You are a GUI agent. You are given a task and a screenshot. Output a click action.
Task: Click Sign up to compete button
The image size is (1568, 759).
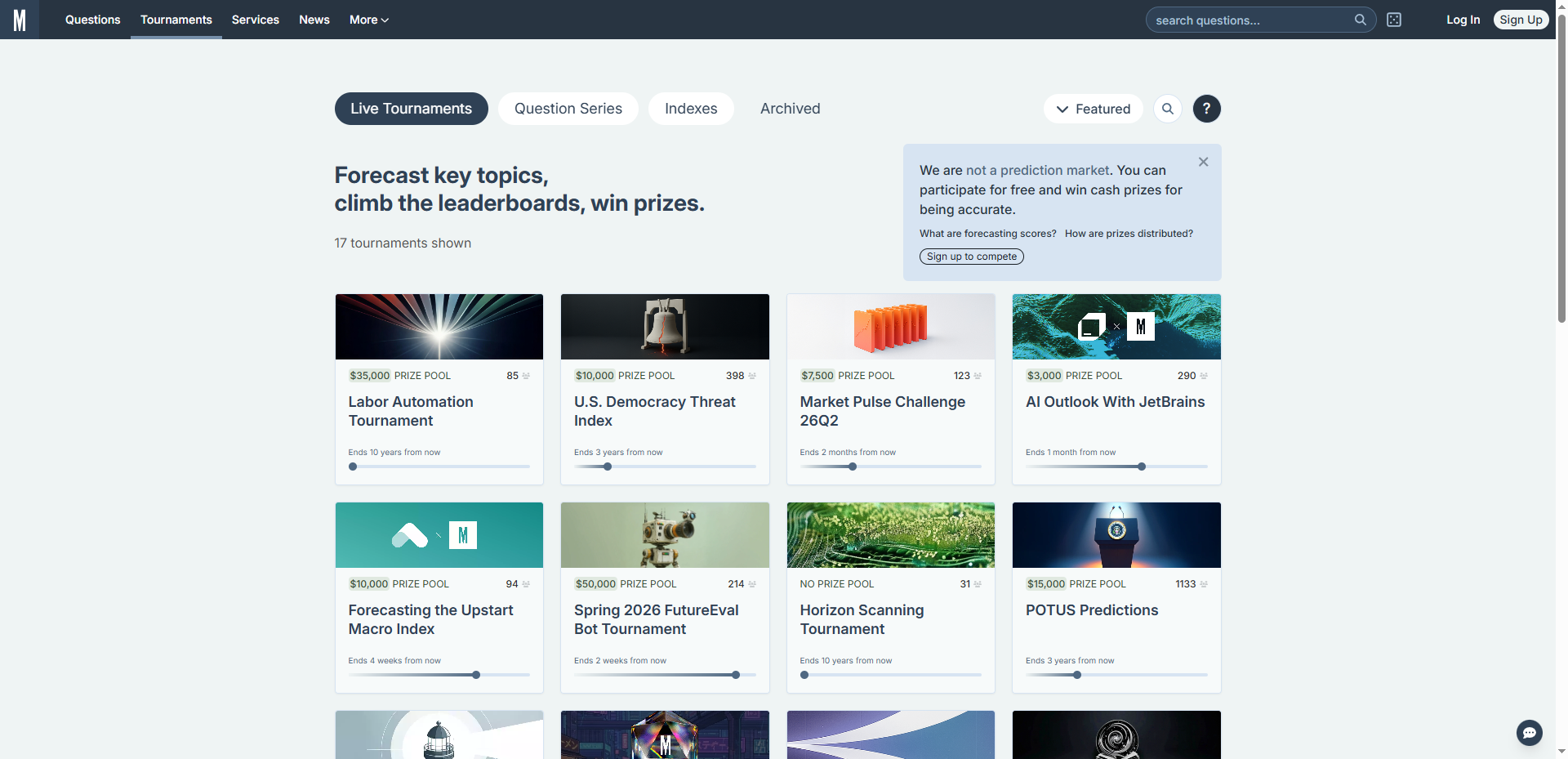[971, 257]
